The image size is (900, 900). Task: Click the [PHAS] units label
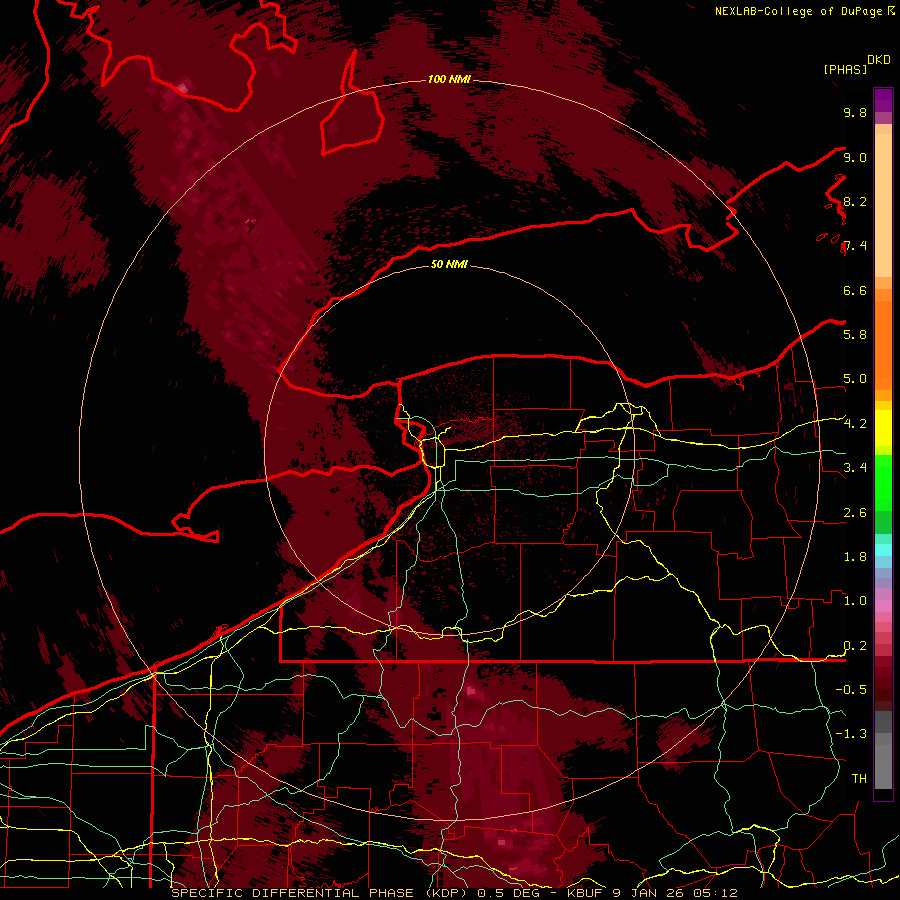(845, 69)
